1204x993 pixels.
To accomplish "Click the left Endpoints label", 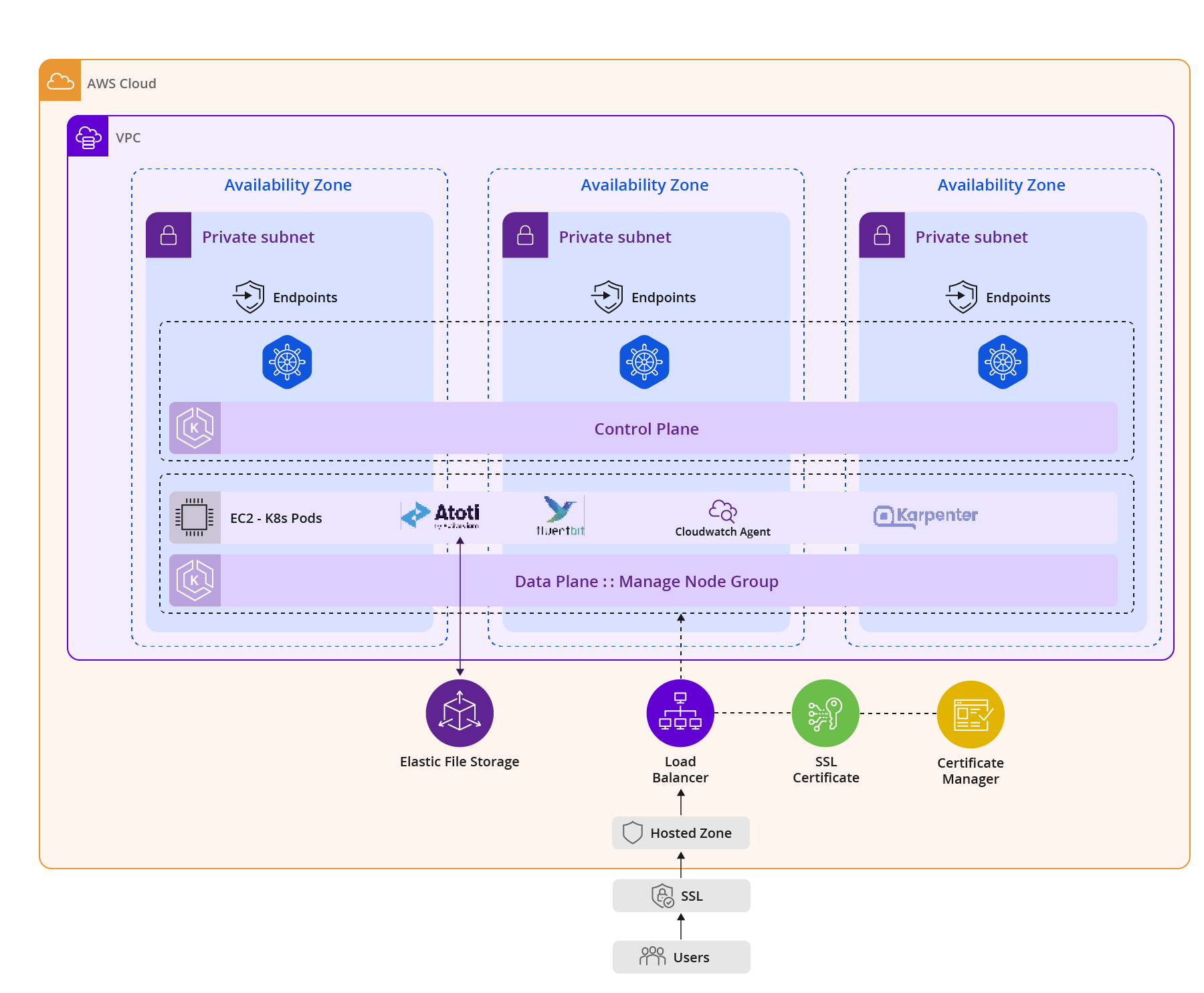I will click(305, 298).
